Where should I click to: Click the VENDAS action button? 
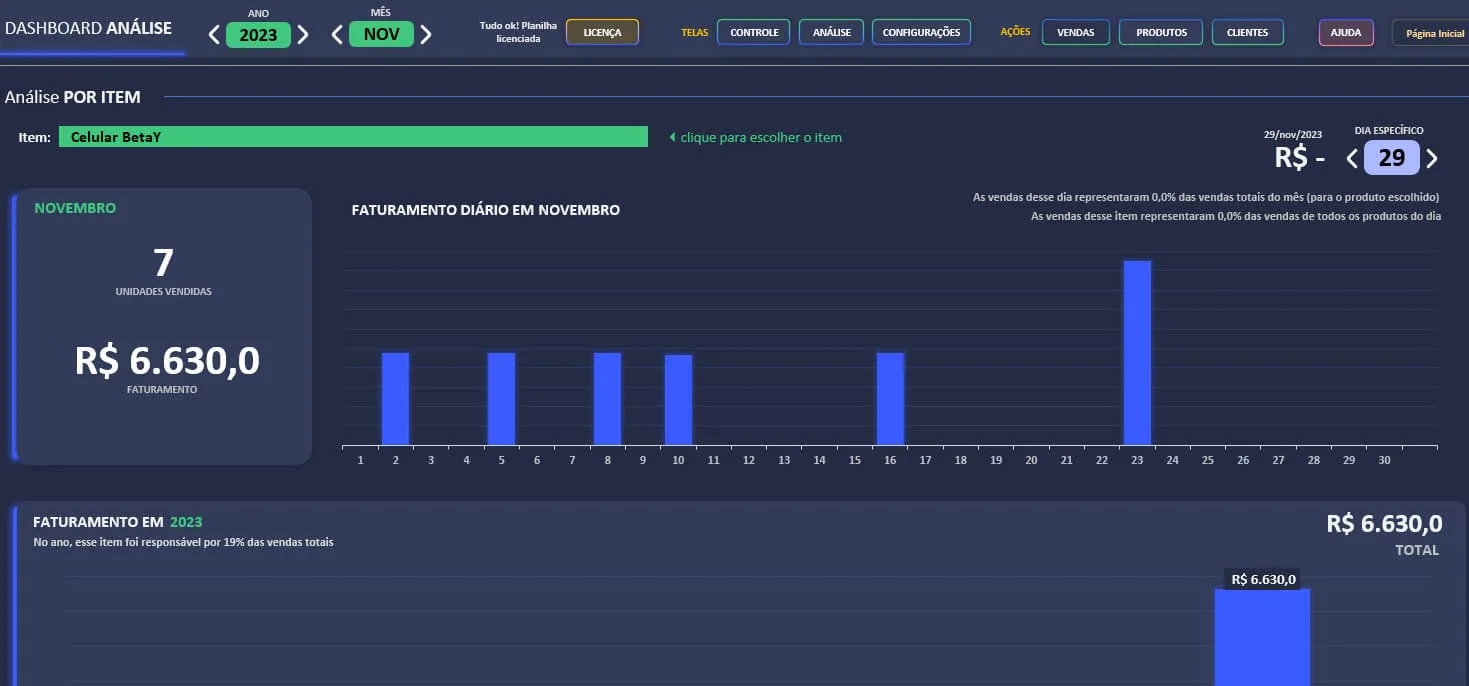point(1076,32)
